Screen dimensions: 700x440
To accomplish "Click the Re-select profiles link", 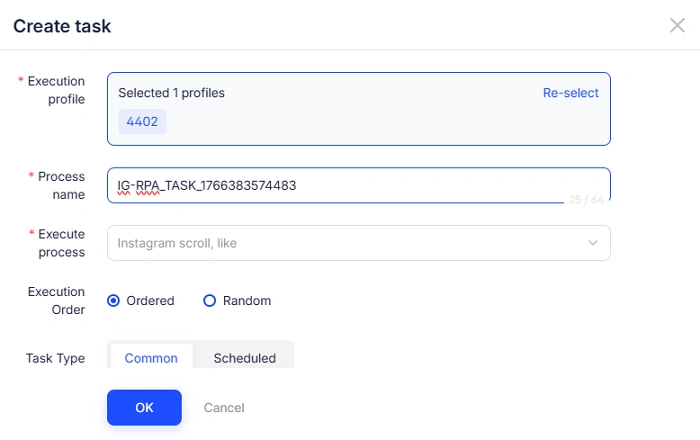I will 570,93.
